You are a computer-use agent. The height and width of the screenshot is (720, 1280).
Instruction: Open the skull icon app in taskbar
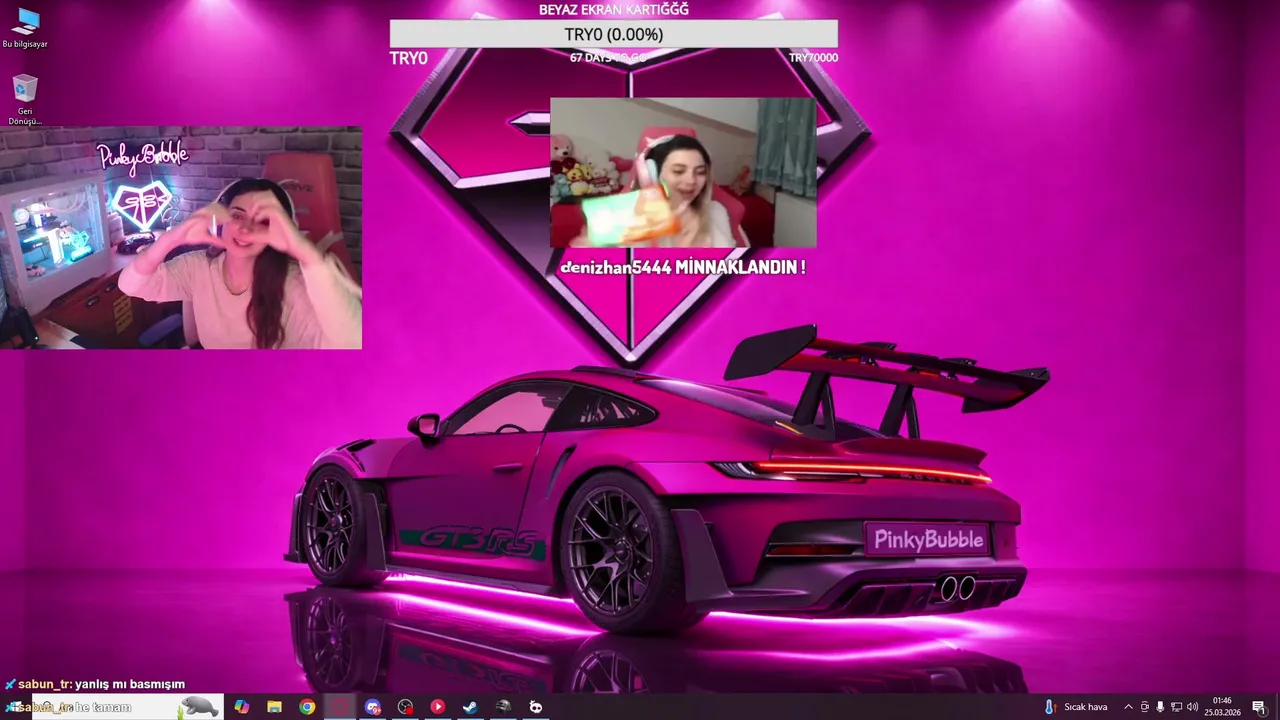536,707
